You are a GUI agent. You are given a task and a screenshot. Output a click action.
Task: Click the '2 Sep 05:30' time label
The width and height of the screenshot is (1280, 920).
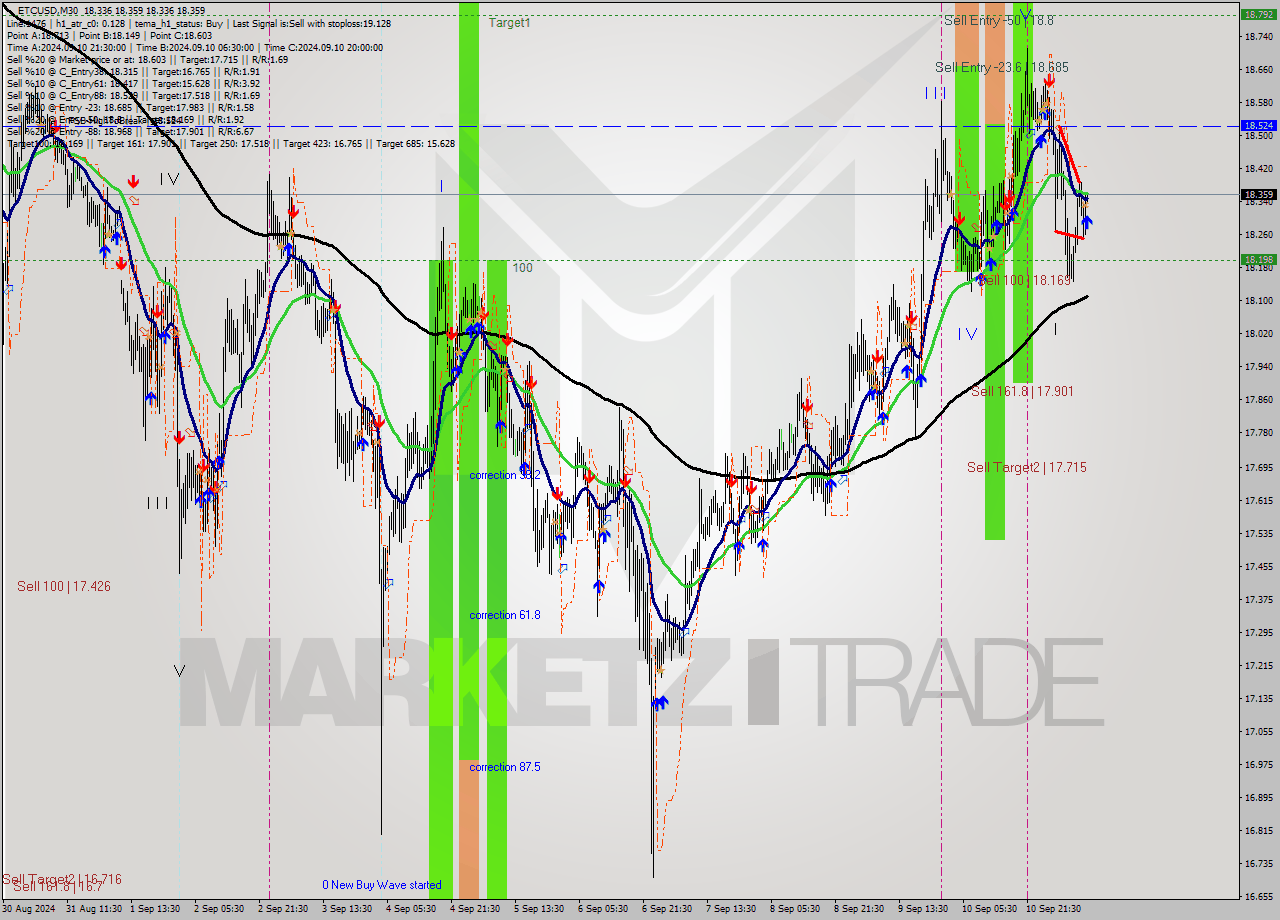coord(219,909)
